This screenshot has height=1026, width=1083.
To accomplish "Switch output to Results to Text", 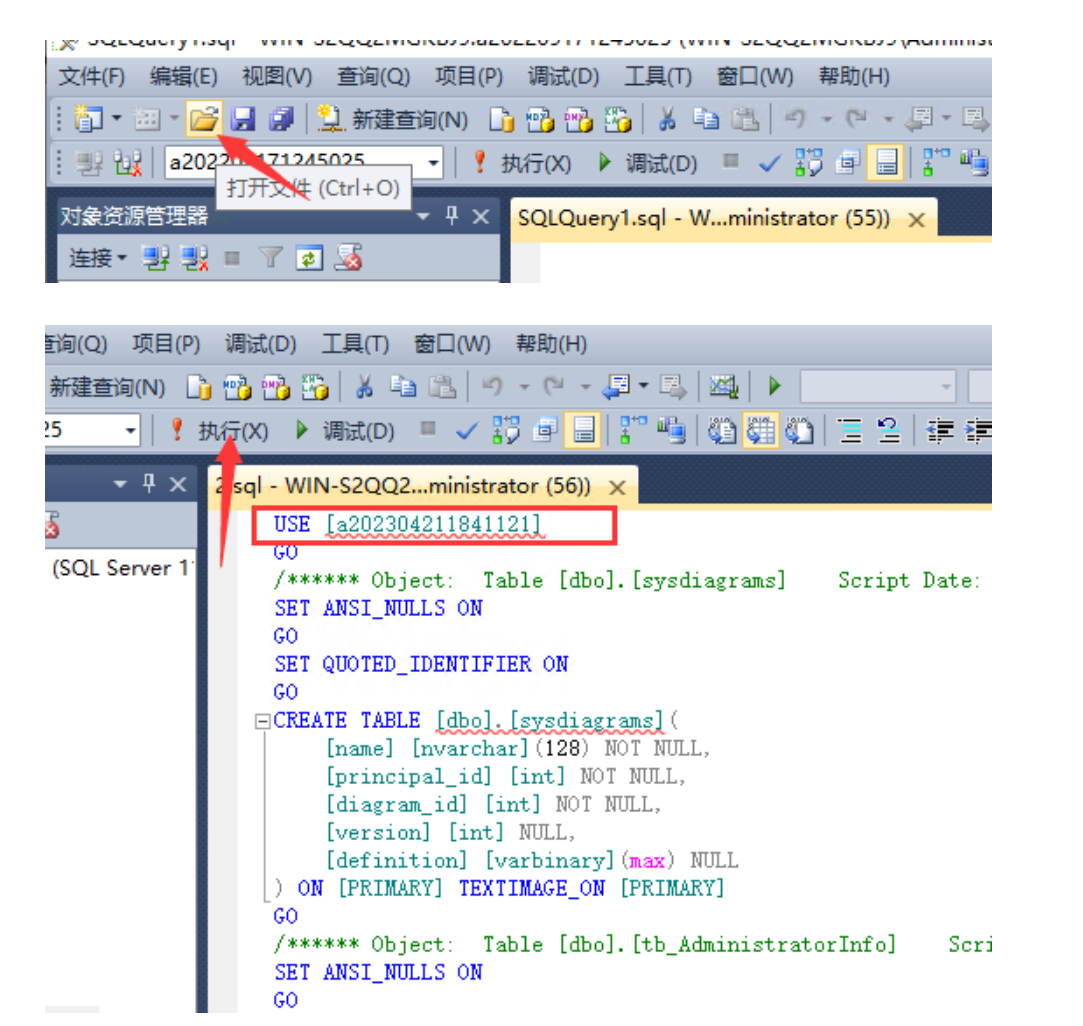I will (721, 431).
